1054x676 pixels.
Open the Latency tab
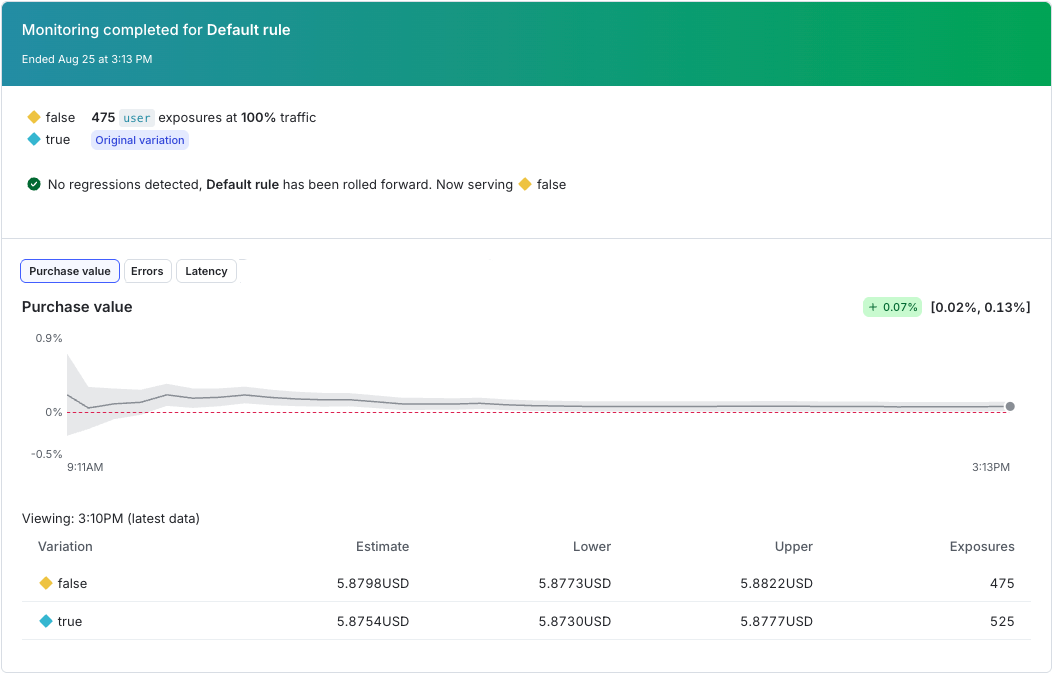point(206,270)
